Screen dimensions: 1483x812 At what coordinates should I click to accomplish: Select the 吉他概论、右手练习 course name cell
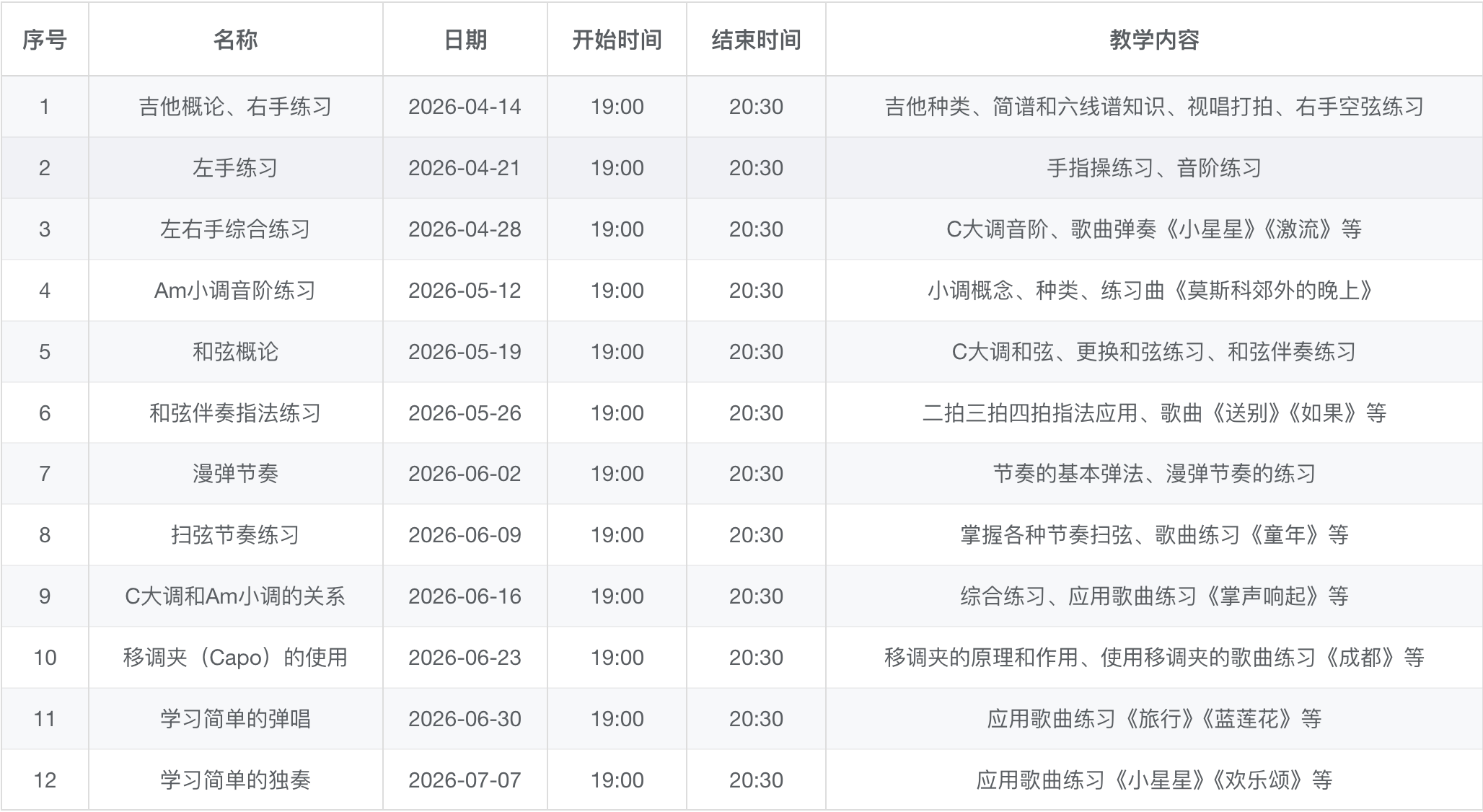(x=235, y=107)
